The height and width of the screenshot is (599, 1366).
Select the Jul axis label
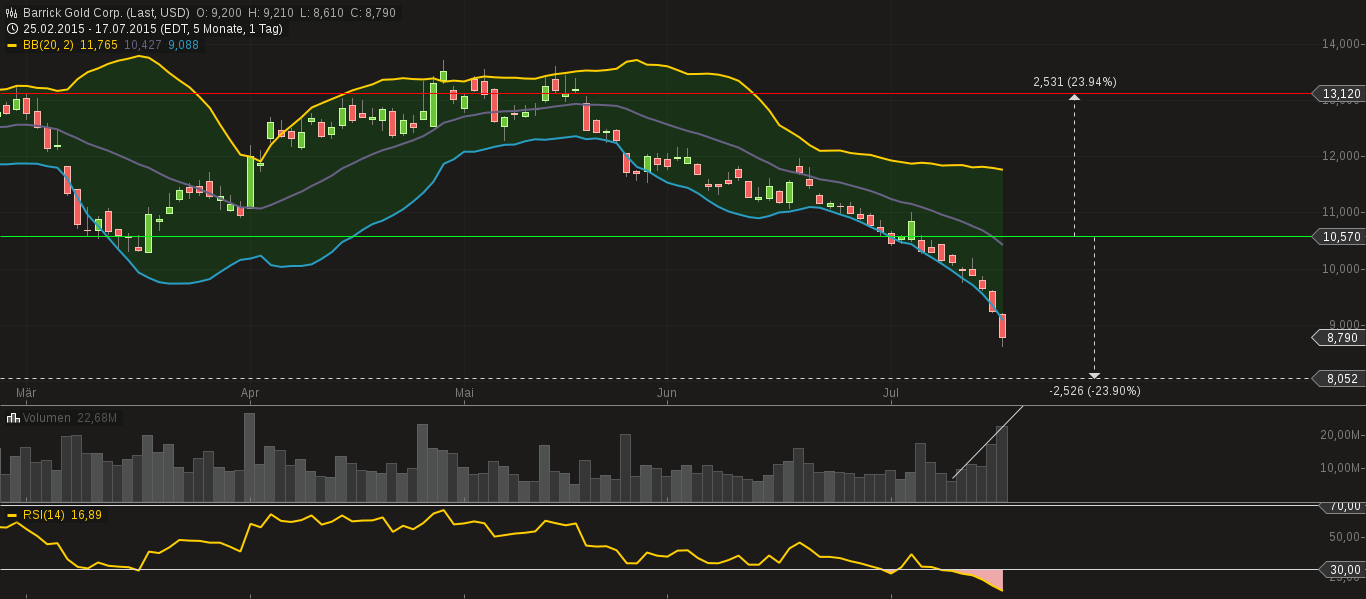coord(890,394)
